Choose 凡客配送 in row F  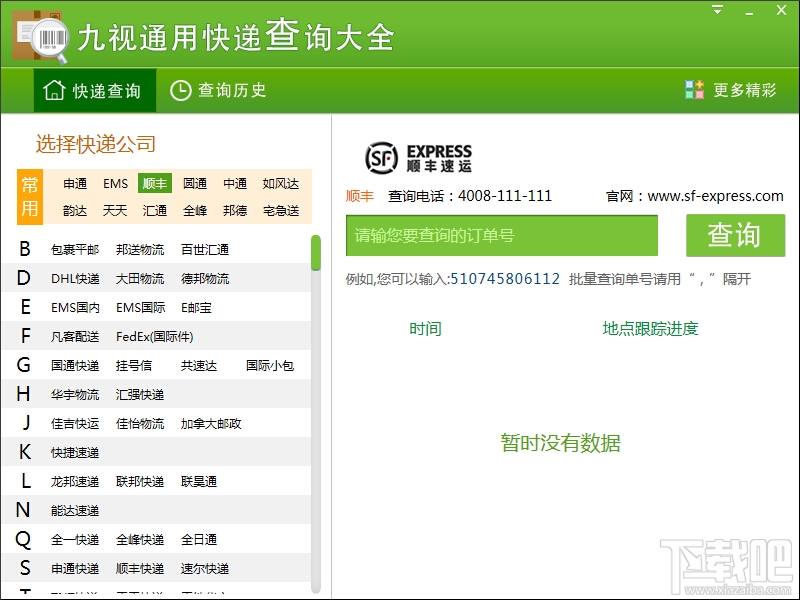click(75, 337)
